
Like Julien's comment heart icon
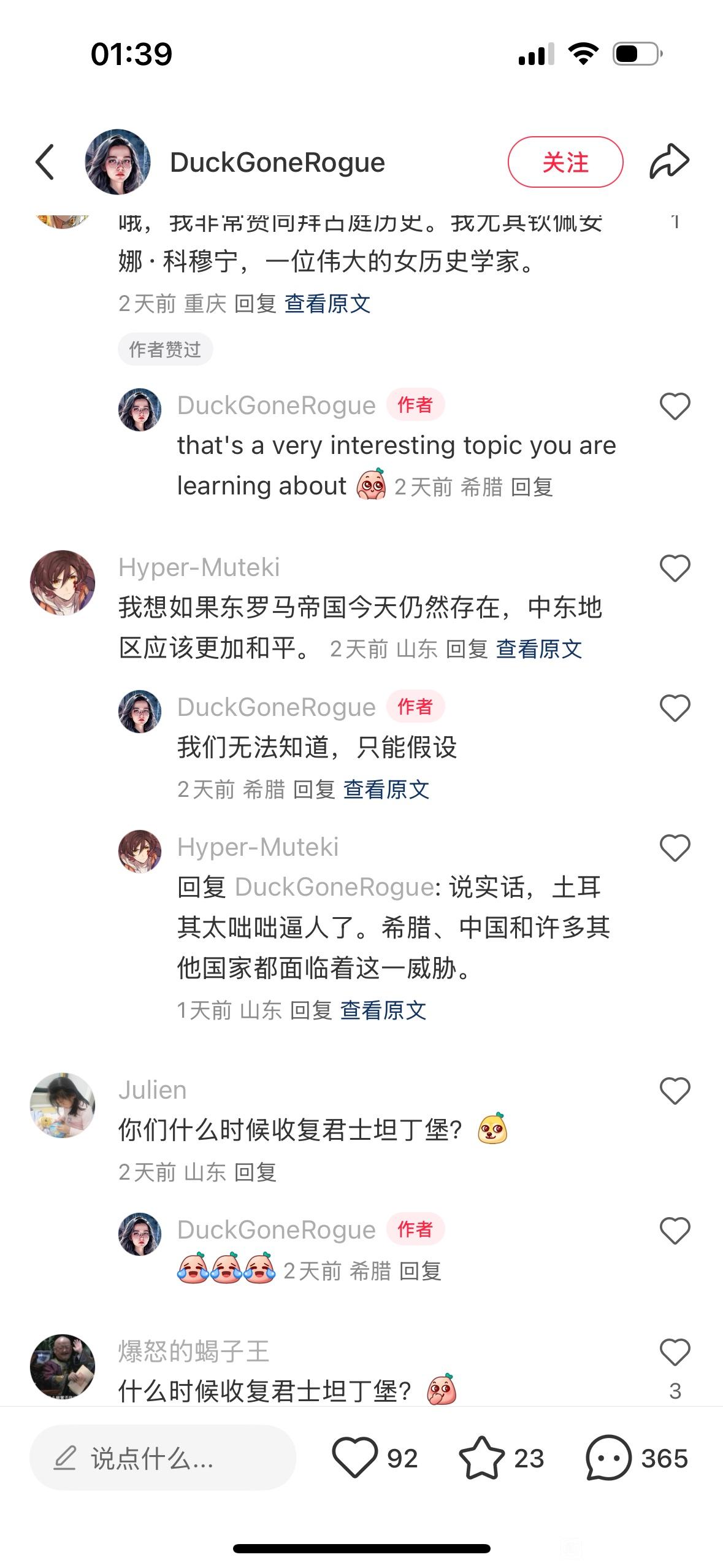pyautogui.click(x=675, y=1091)
